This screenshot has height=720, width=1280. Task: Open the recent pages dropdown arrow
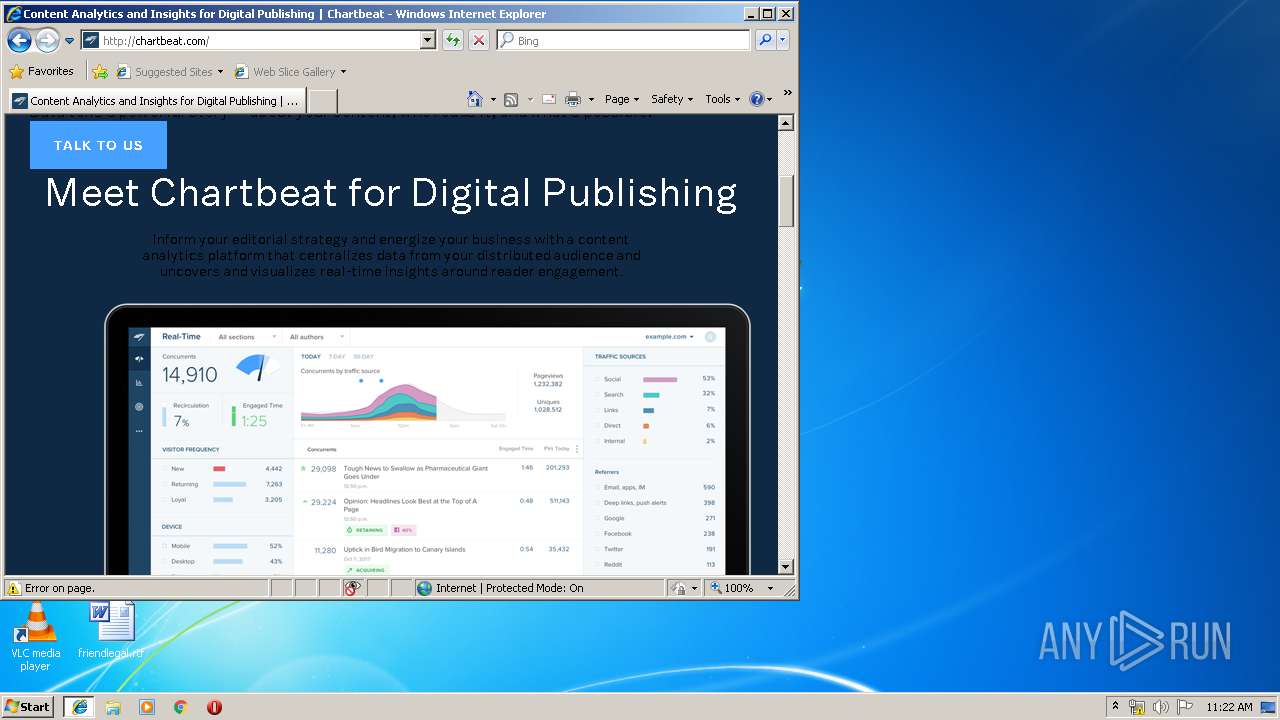pyautogui.click(x=69, y=41)
